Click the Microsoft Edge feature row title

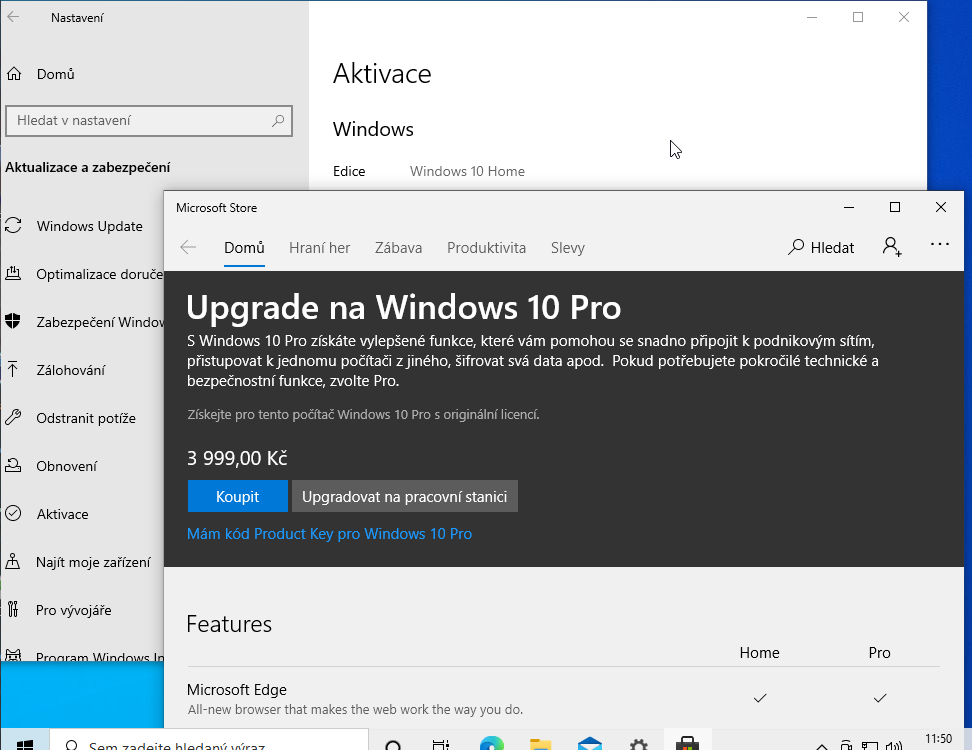237,690
